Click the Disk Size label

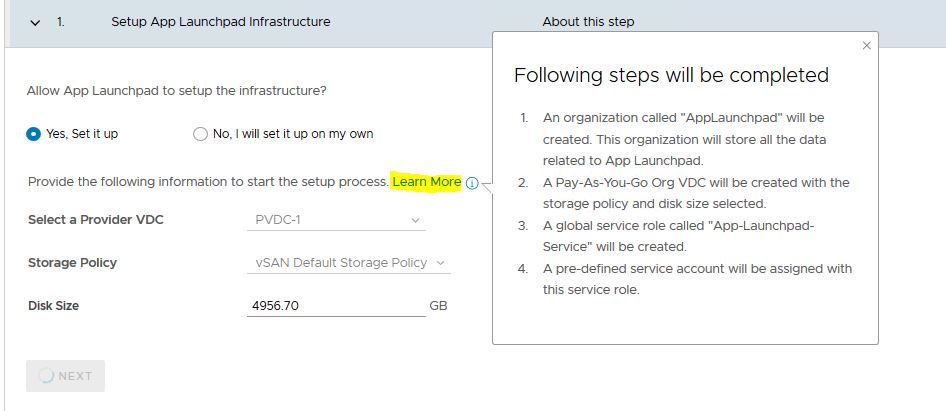(x=53, y=305)
